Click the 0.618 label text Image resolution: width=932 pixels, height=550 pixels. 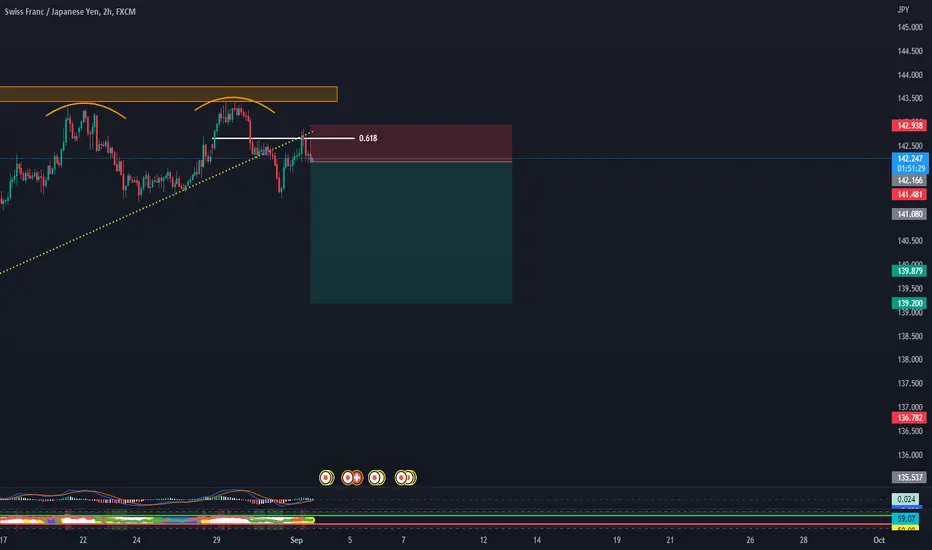click(x=368, y=138)
